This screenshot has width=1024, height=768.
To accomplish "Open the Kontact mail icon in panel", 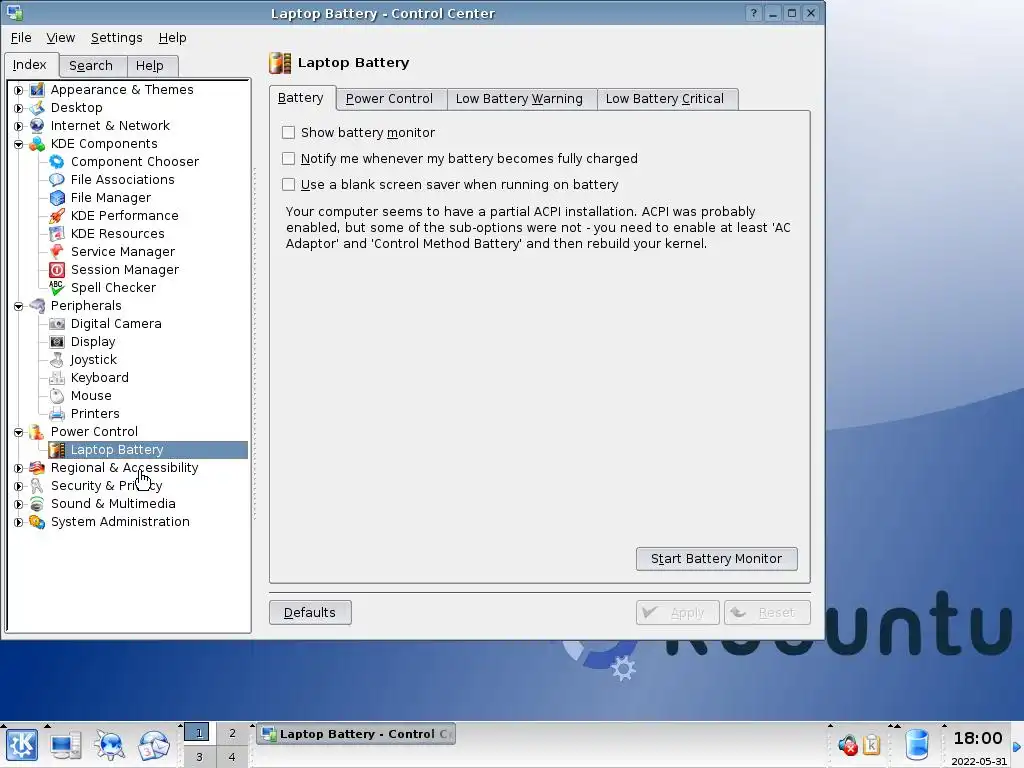I will click(x=153, y=745).
